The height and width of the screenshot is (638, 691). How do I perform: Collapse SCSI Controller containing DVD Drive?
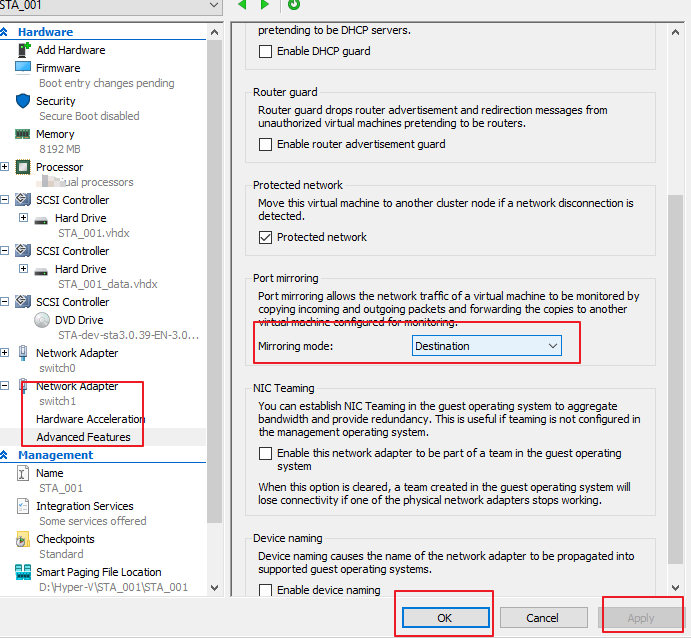4,302
